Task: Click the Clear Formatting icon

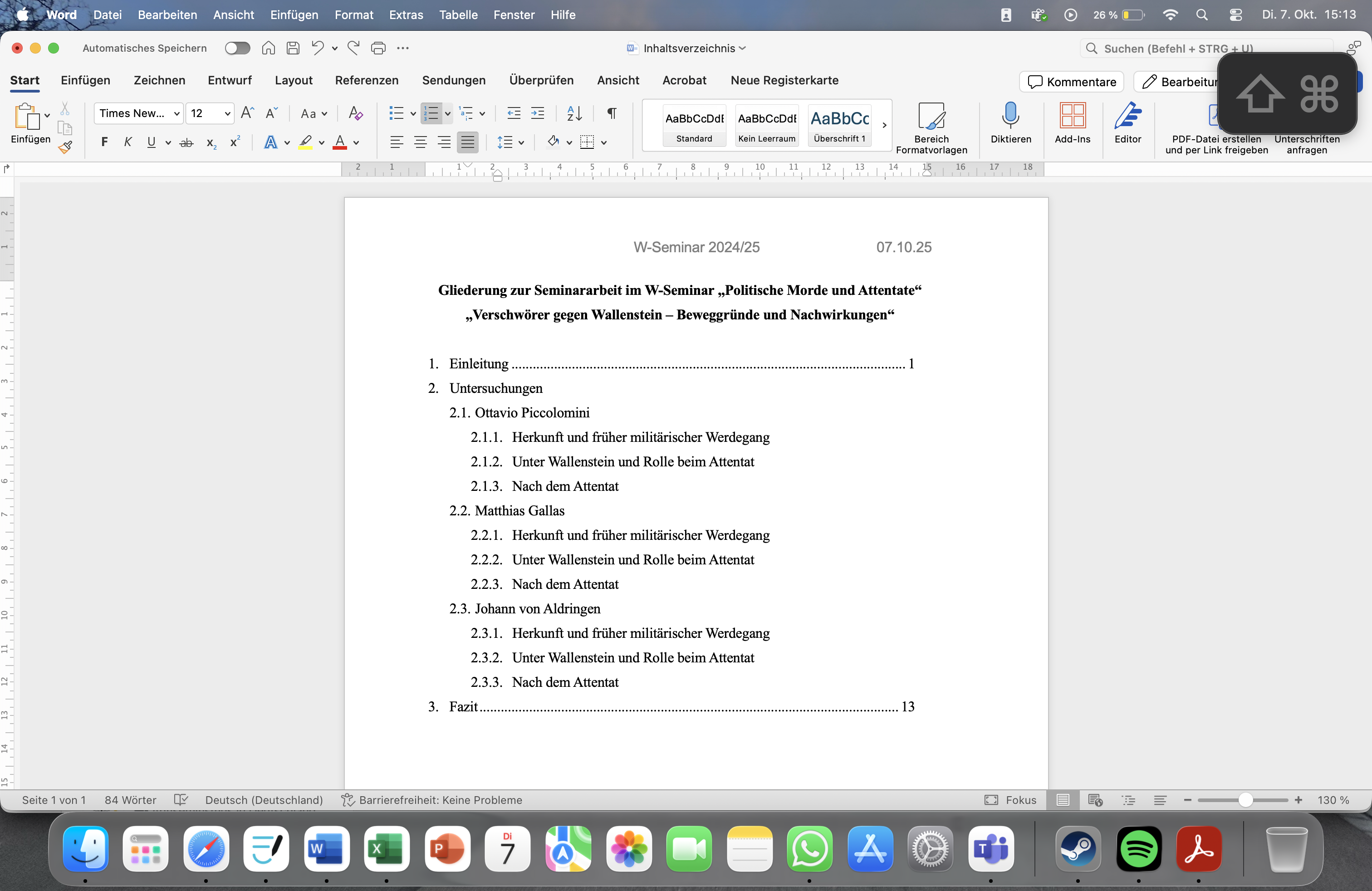Action: point(356,113)
